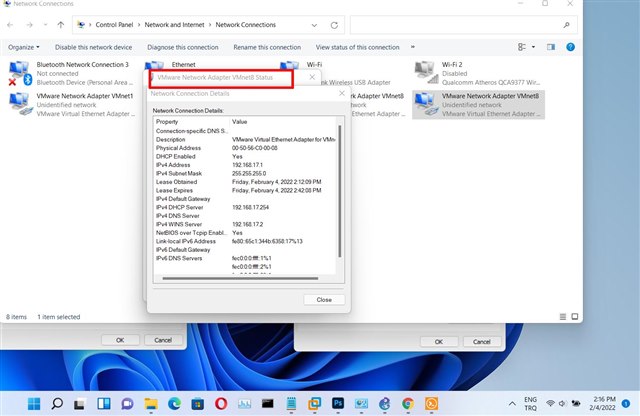Close the Network Connection Details dialog button
640x416 pixels.
point(324,300)
